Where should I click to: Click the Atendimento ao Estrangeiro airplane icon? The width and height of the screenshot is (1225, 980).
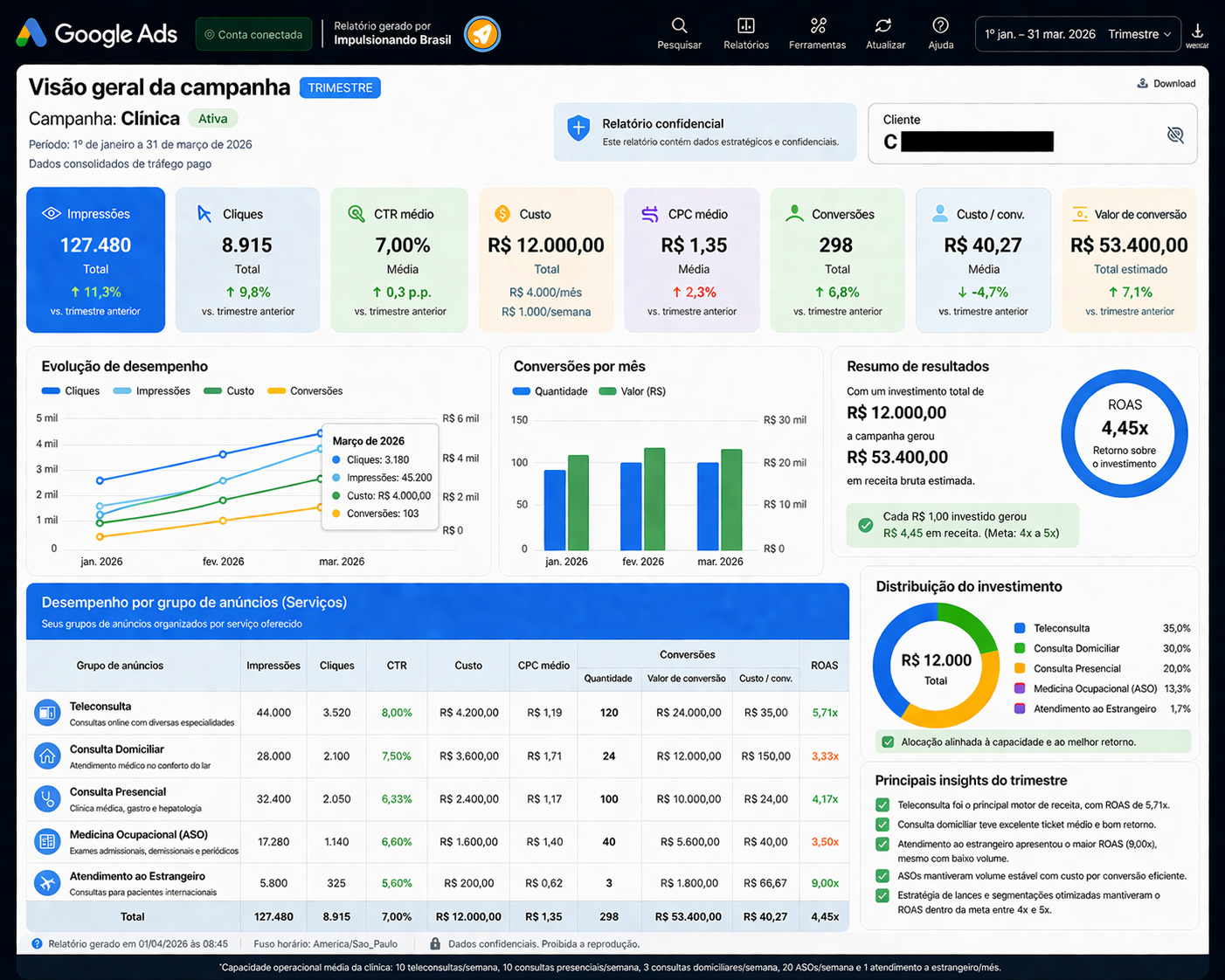pyautogui.click(x=47, y=883)
